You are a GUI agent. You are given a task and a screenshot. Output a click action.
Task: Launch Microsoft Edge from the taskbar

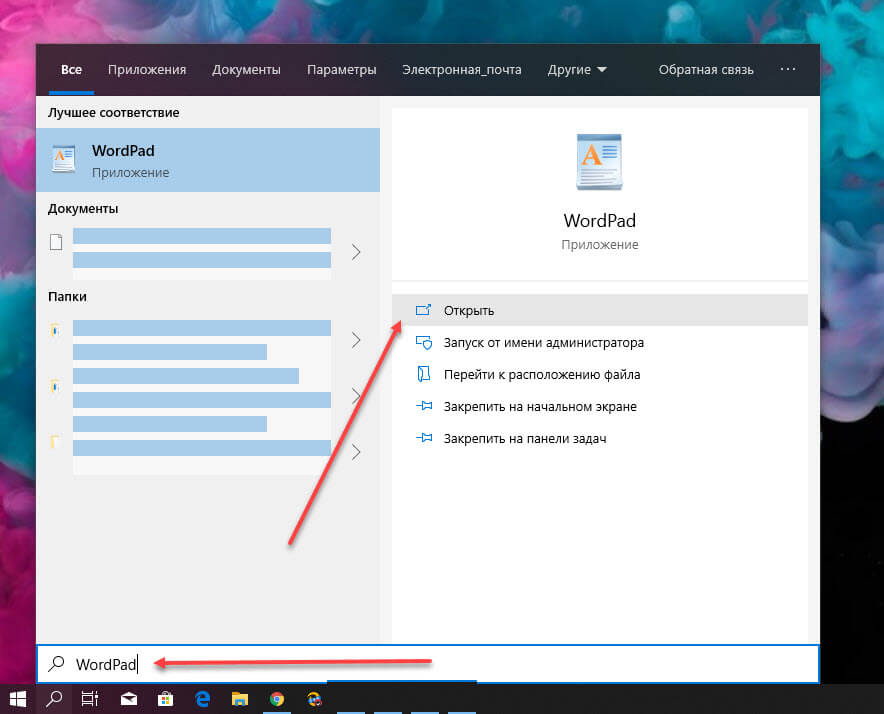point(202,699)
